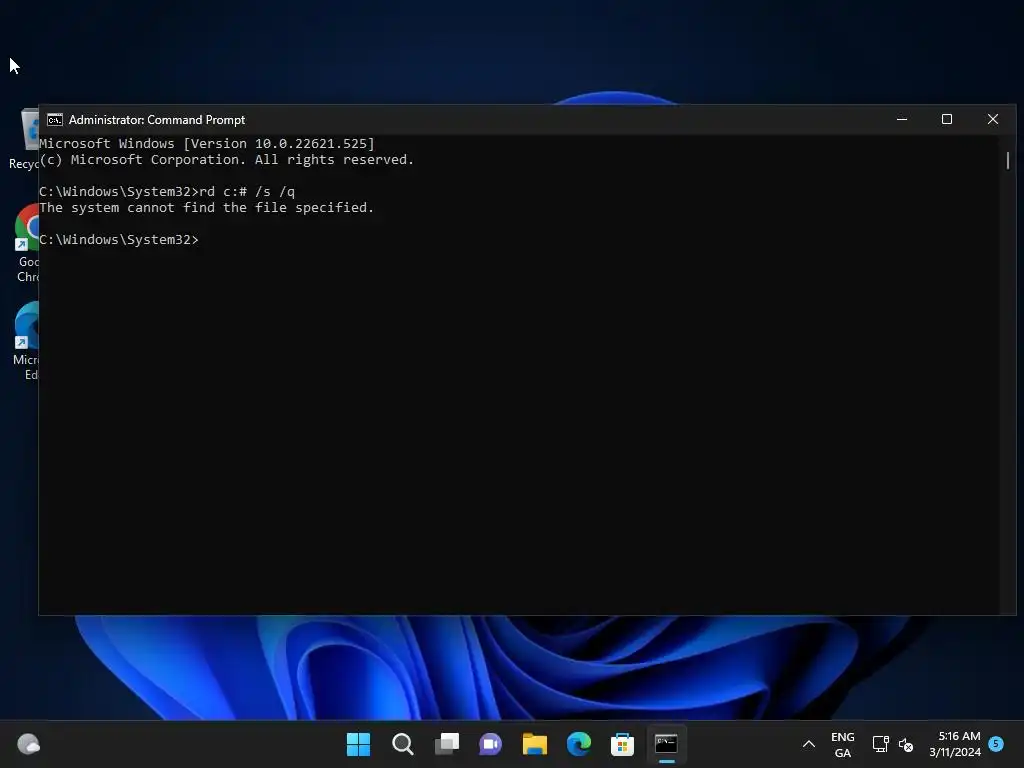The width and height of the screenshot is (1024, 768).
Task: Click '(c) Microsoft Corporation. All rights reserved.' line
Action: click(227, 160)
